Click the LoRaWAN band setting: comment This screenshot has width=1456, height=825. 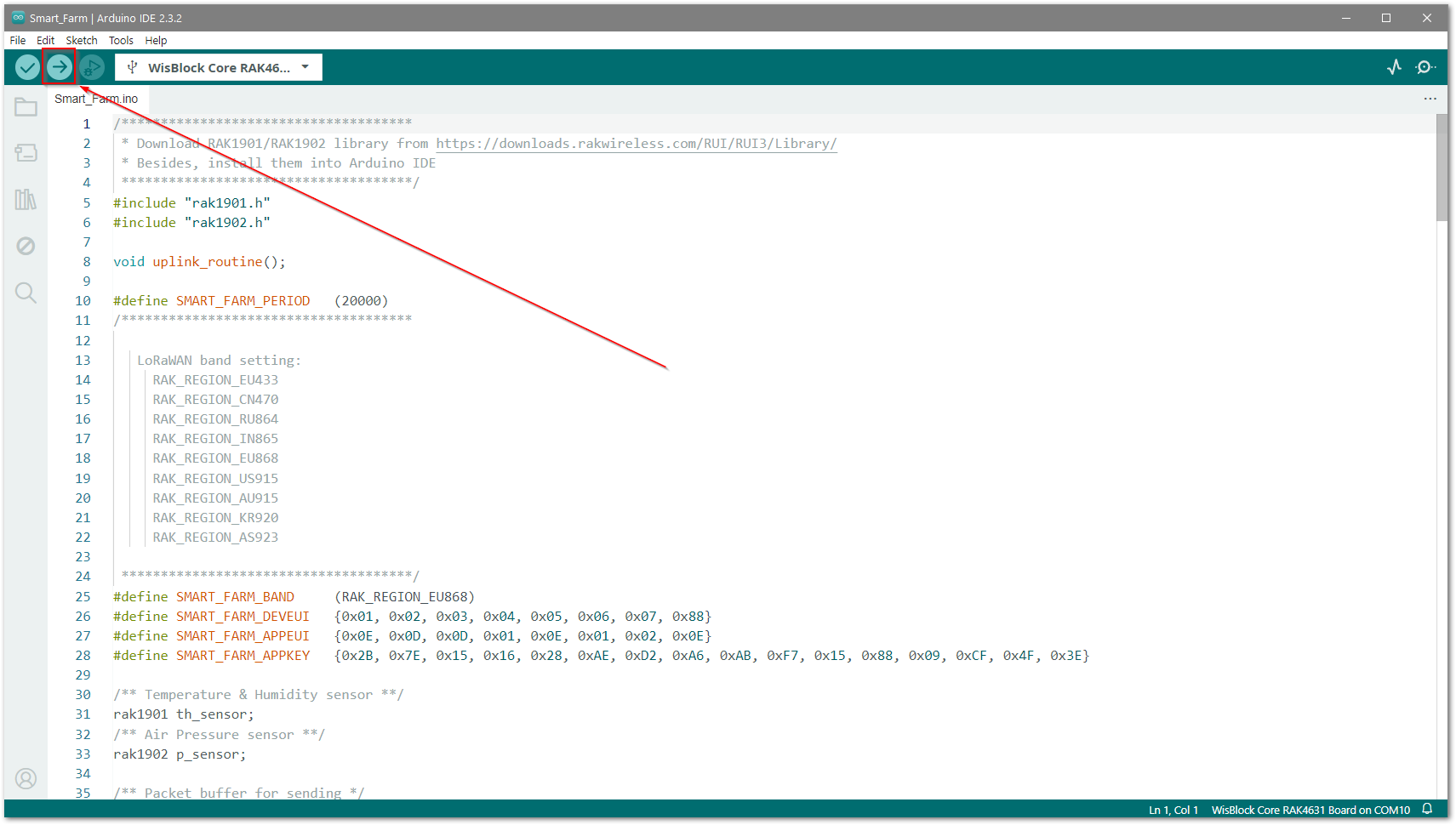click(x=219, y=361)
